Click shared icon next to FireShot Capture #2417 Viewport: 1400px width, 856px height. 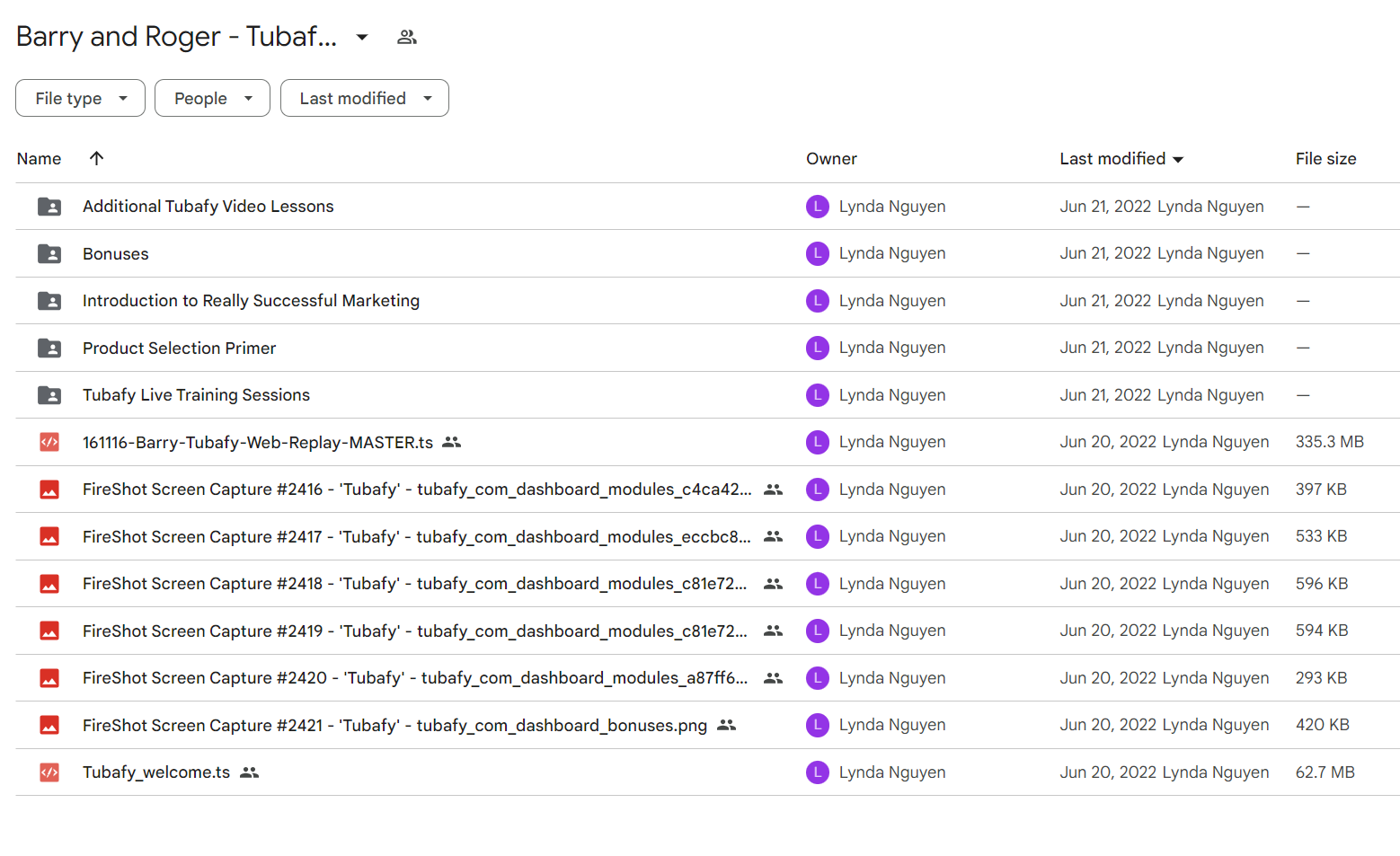773,536
